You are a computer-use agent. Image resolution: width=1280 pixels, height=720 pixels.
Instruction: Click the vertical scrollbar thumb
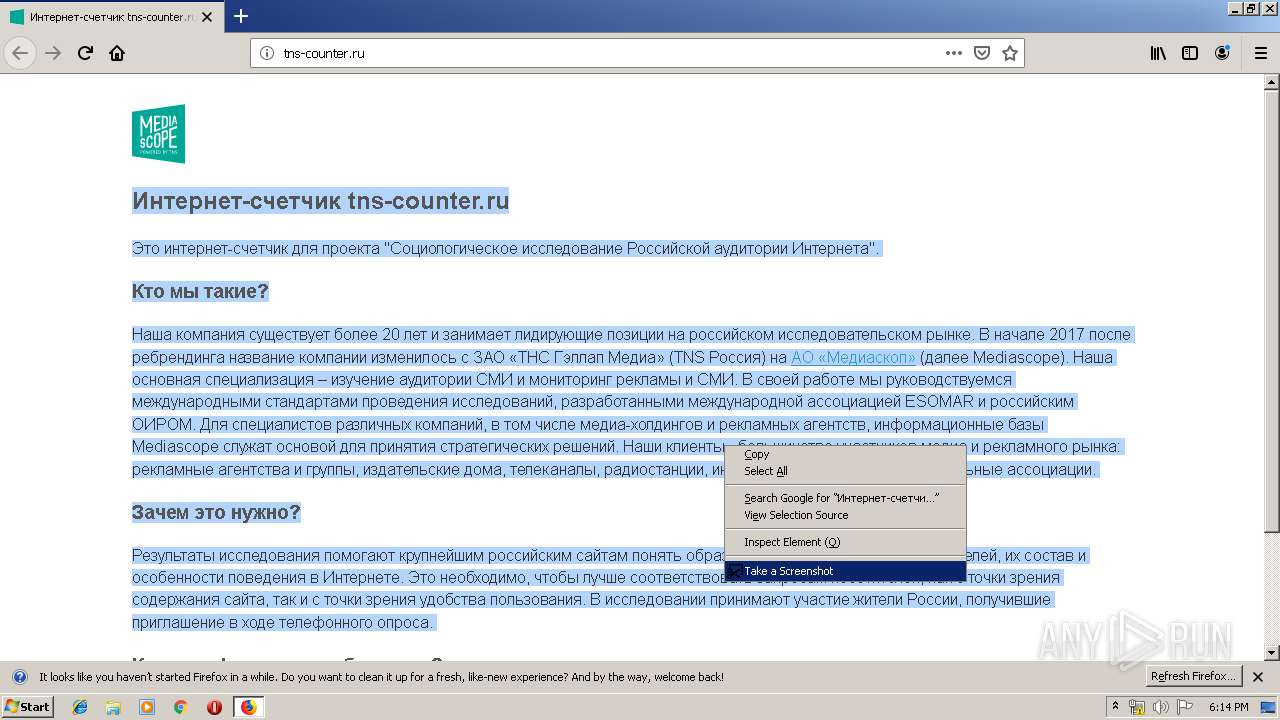1272,310
